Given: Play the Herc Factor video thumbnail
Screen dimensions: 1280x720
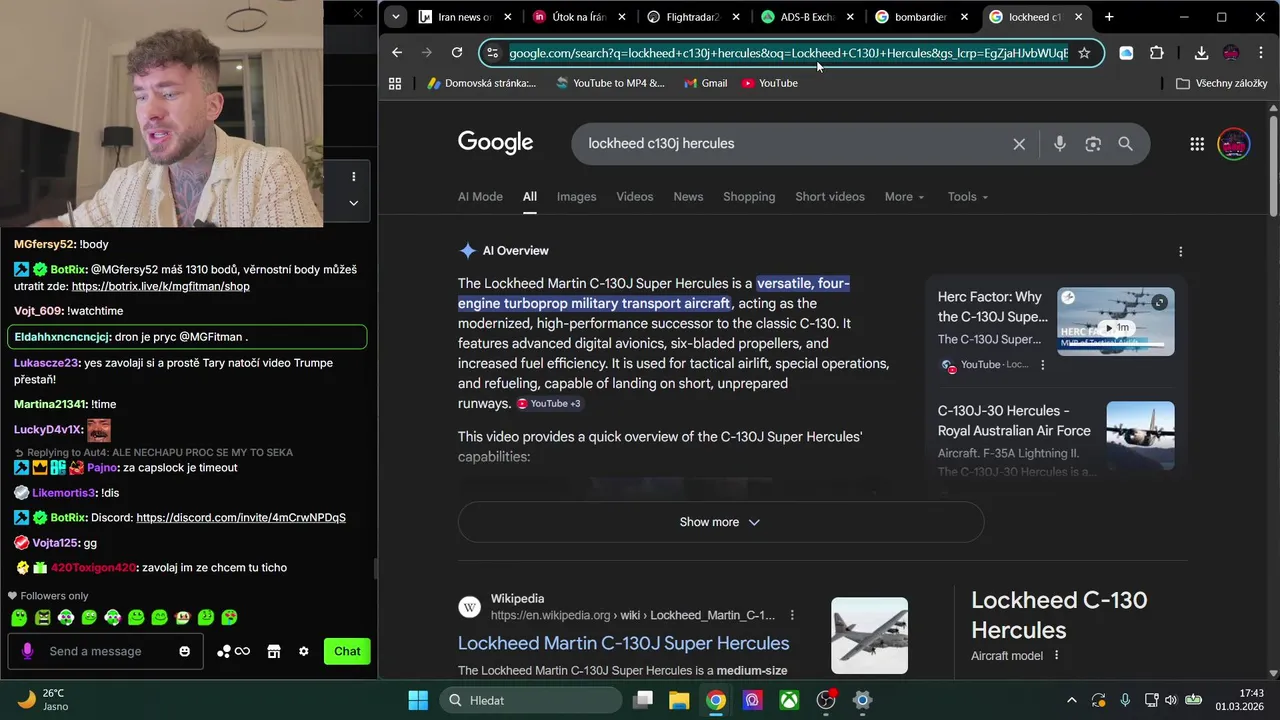Looking at the screenshot, I should pyautogui.click(x=1116, y=322).
